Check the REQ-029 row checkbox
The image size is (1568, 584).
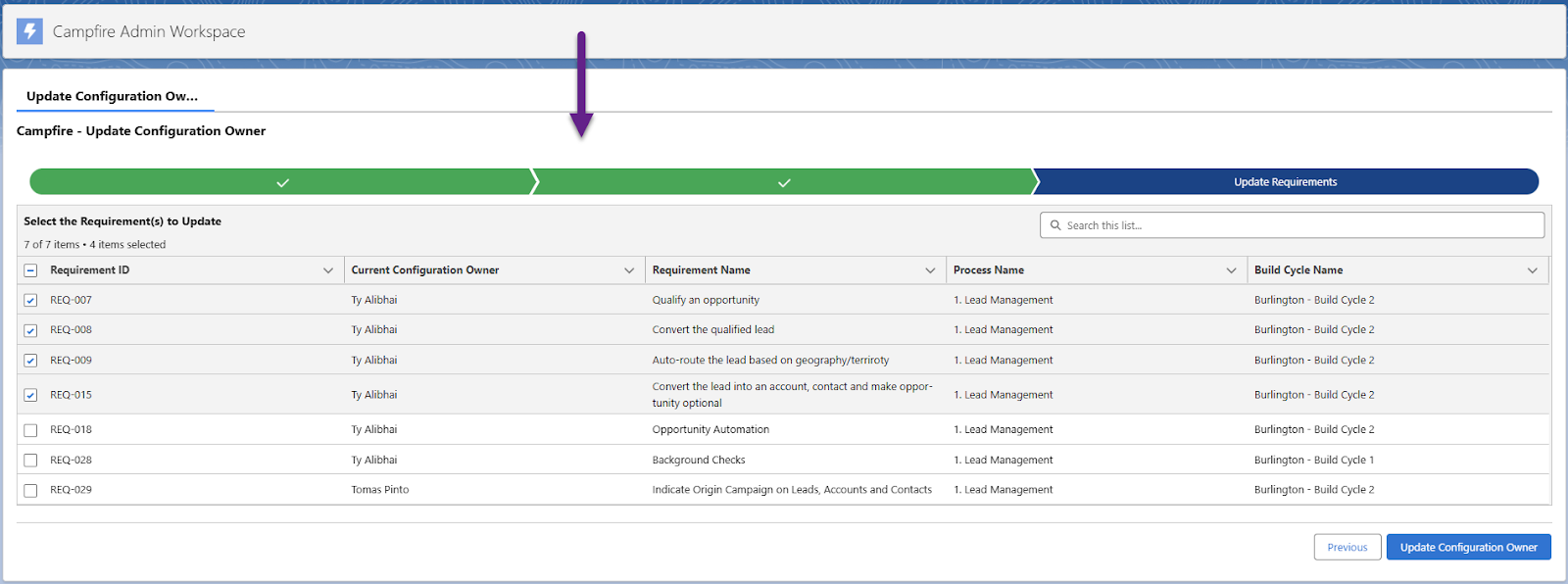[x=30, y=490]
